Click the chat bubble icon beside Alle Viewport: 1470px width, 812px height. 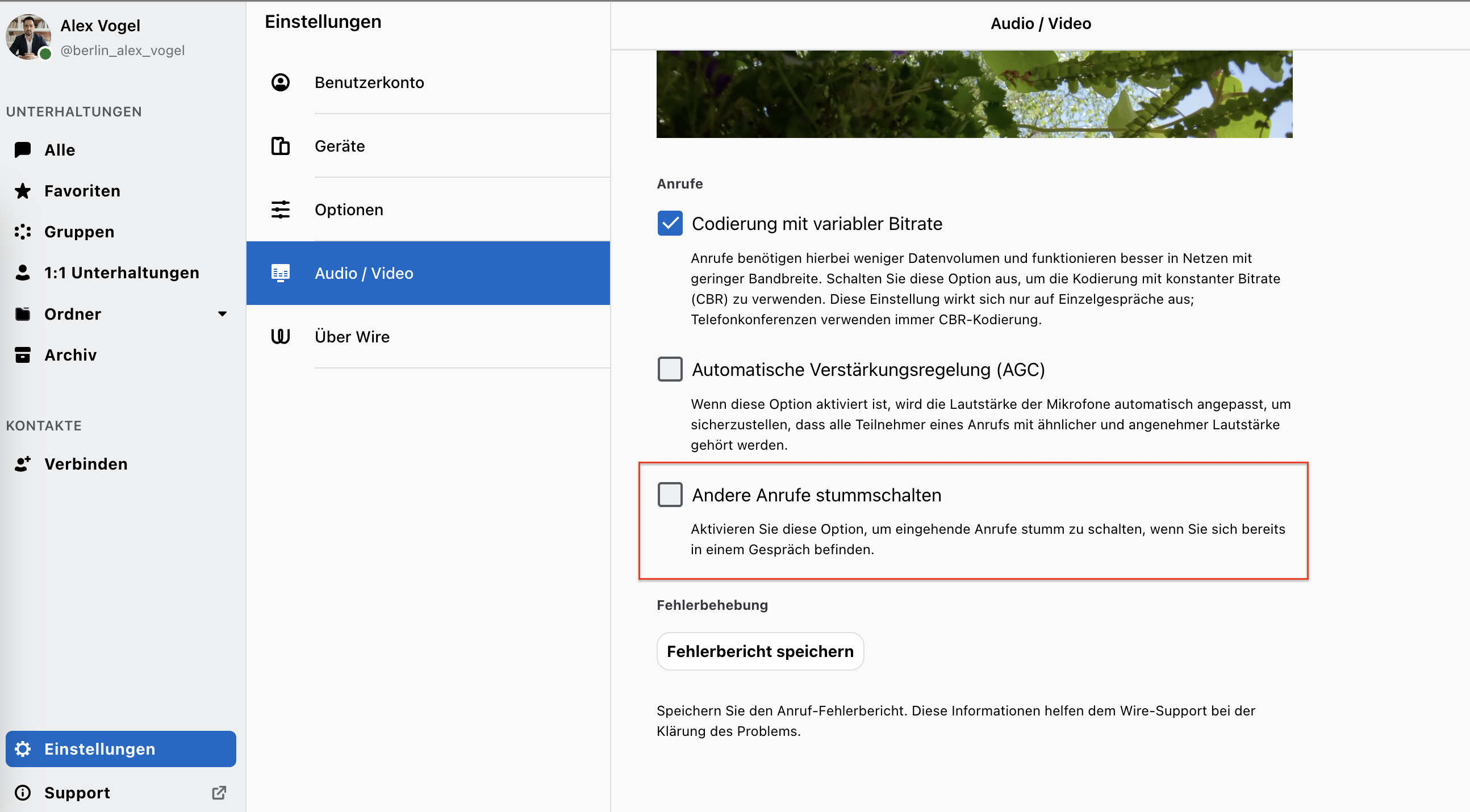[x=23, y=150]
